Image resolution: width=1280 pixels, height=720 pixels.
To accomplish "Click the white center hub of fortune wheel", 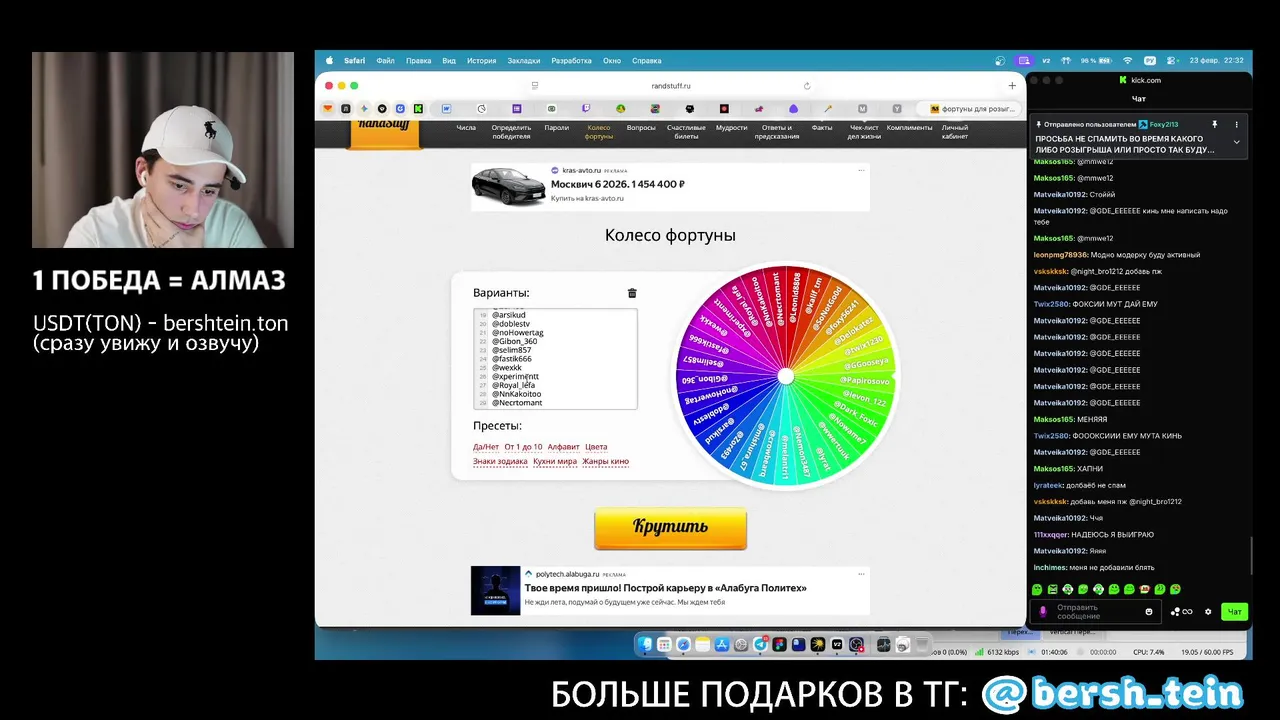I will point(786,376).
